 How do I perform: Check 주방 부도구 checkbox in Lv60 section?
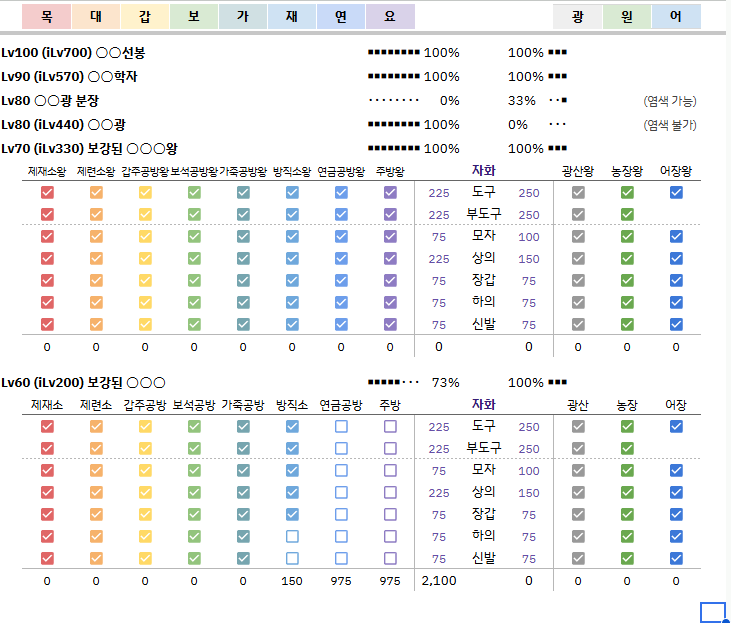(x=390, y=449)
